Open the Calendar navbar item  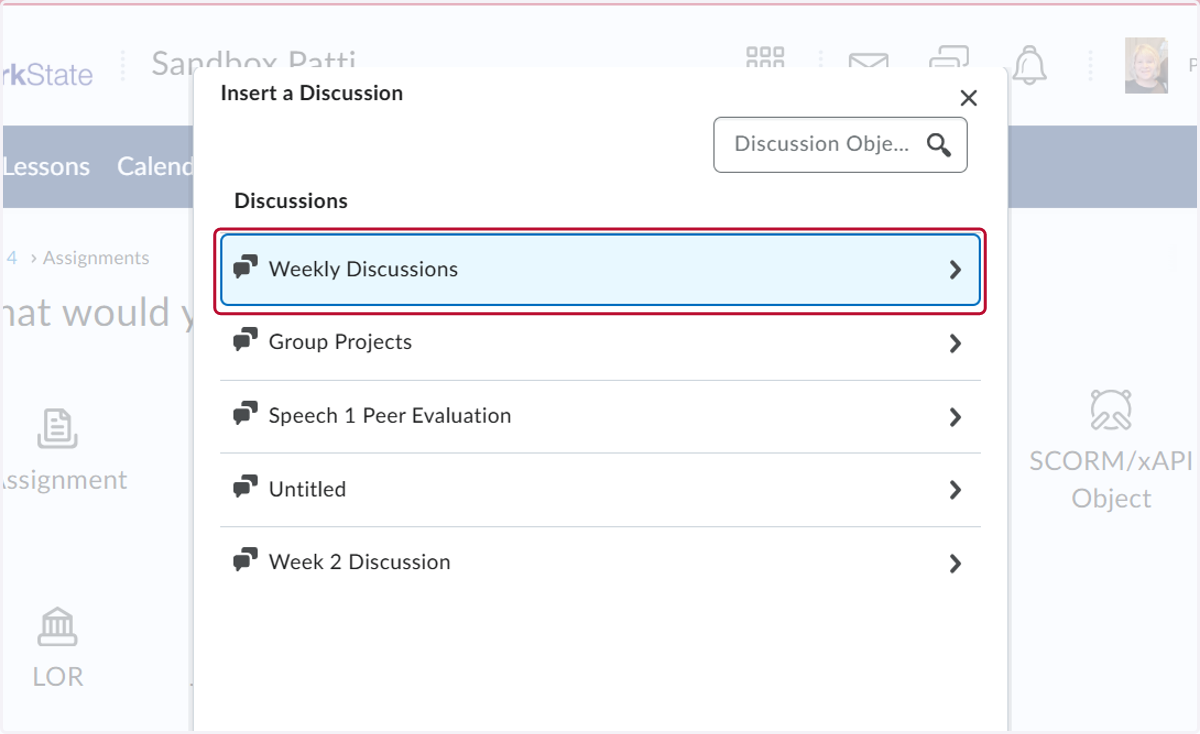155,166
